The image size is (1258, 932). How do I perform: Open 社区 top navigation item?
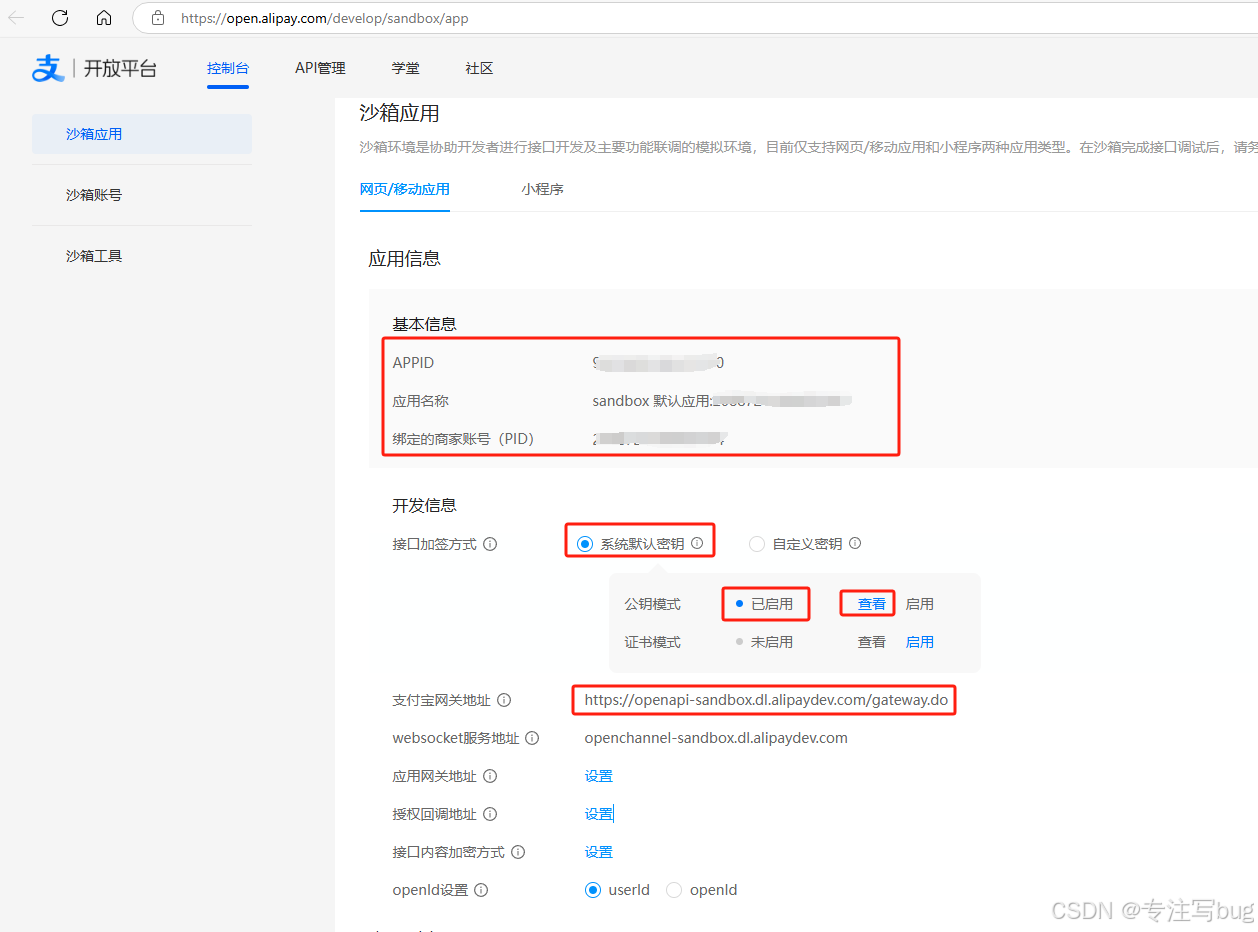479,68
